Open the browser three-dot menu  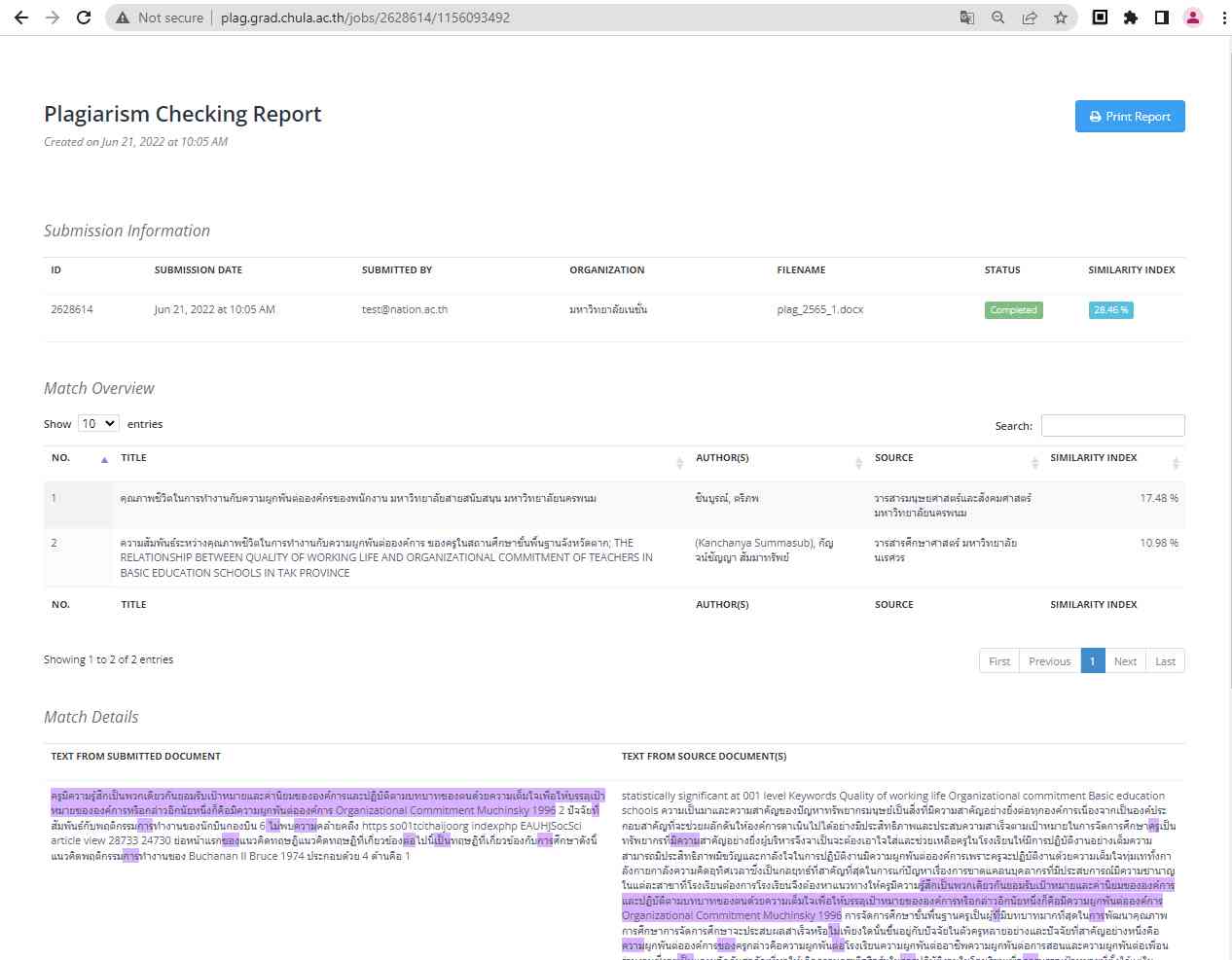coord(1223,18)
